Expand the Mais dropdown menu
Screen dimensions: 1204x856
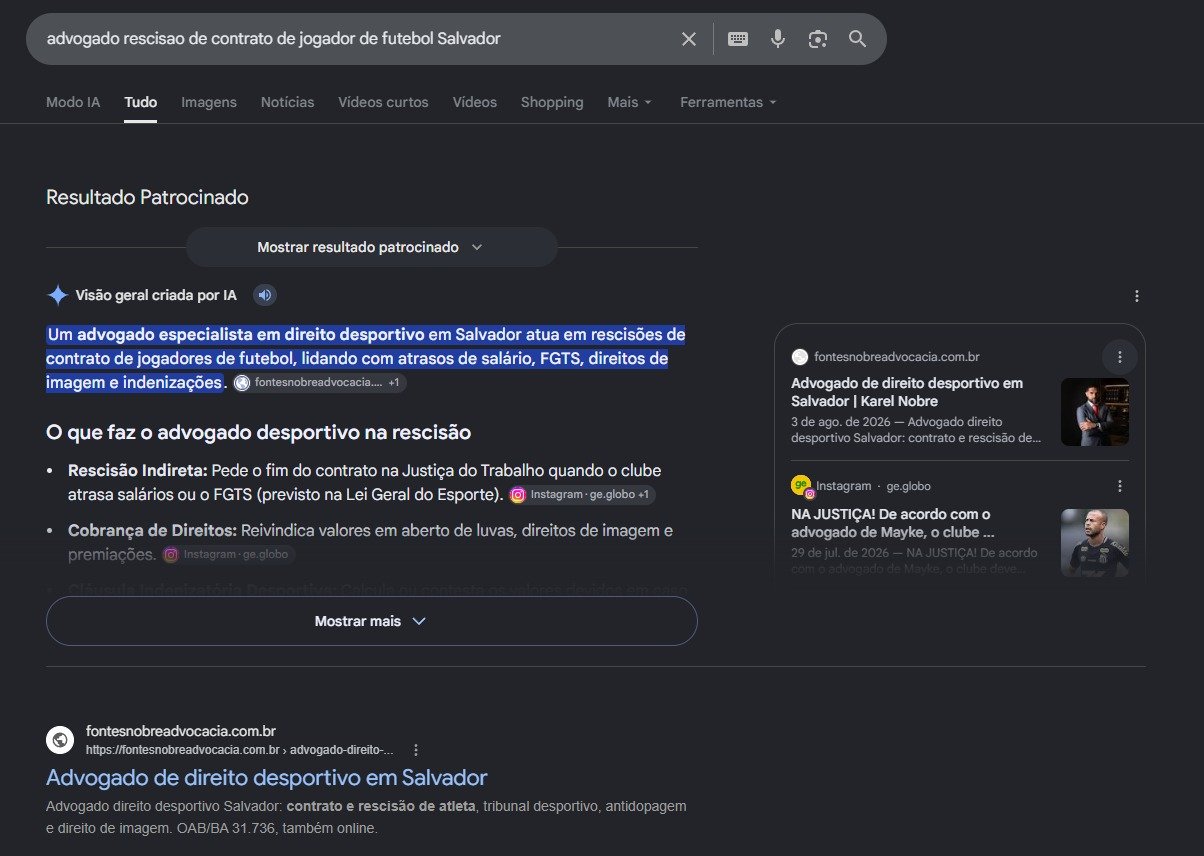coord(630,102)
